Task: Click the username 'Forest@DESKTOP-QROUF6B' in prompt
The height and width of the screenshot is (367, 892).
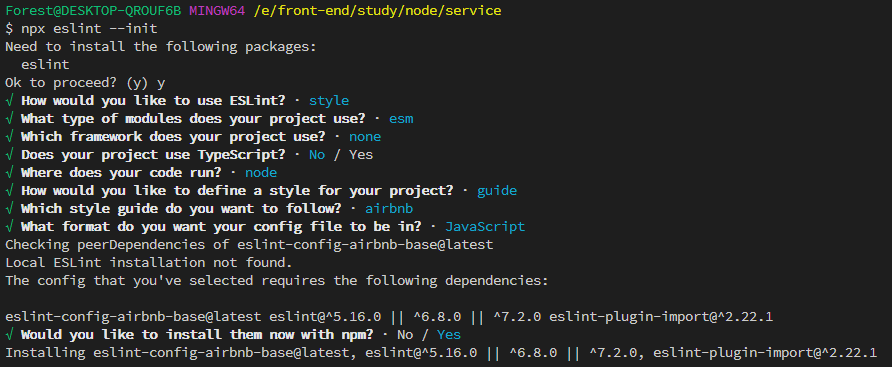Action: 94,10
